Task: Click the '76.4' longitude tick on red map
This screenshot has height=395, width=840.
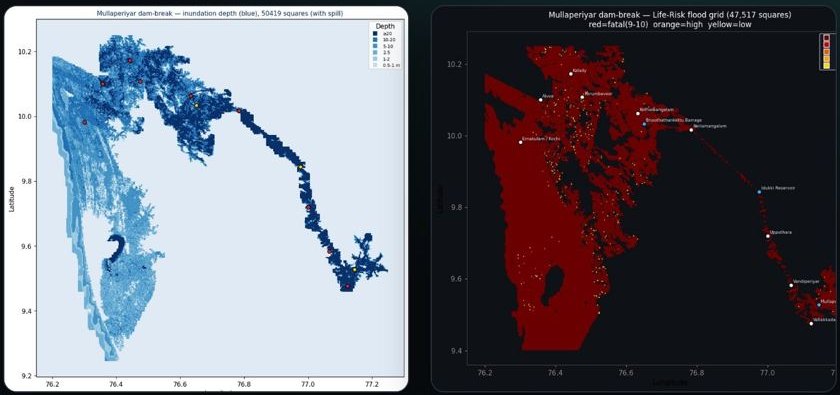Action: coord(556,372)
